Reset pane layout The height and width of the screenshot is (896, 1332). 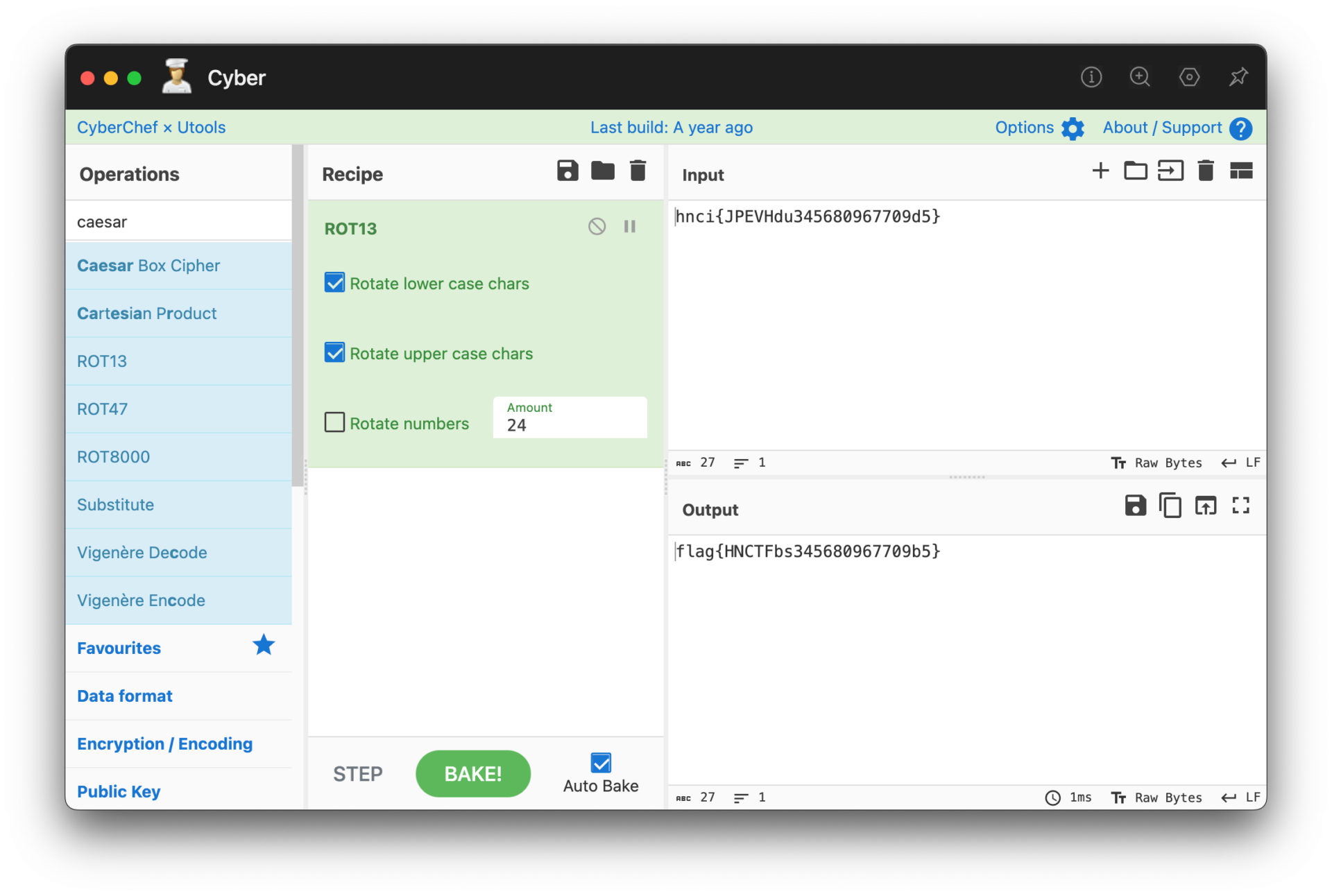click(x=1241, y=171)
